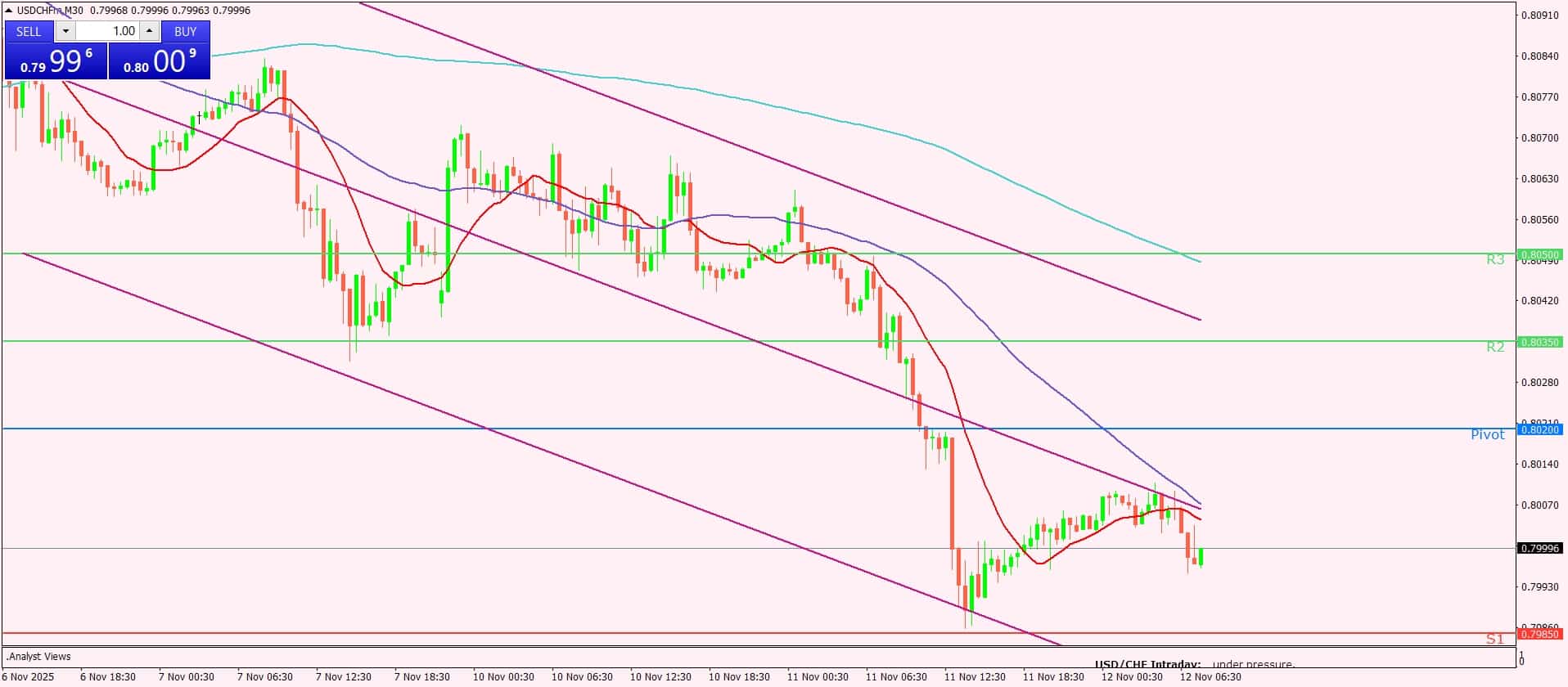Click the 7 Nov 06:30 time axis label
Viewport: 1568px width, 687px height.
coord(265,677)
